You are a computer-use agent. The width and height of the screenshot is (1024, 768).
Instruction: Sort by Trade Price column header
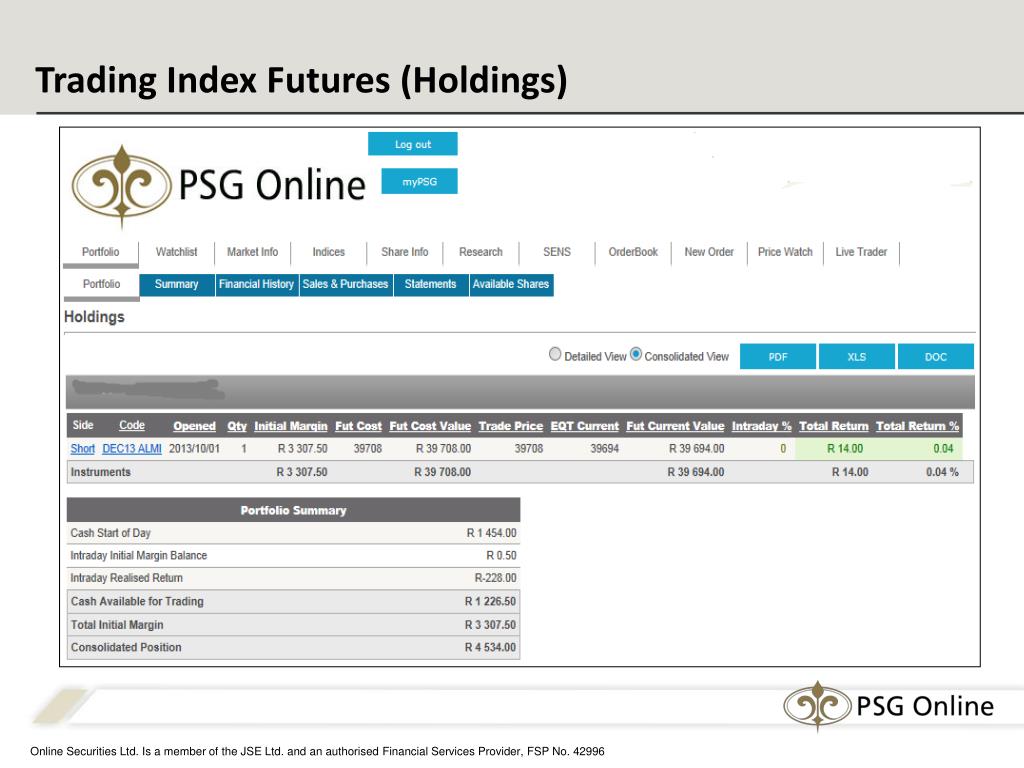(x=511, y=426)
